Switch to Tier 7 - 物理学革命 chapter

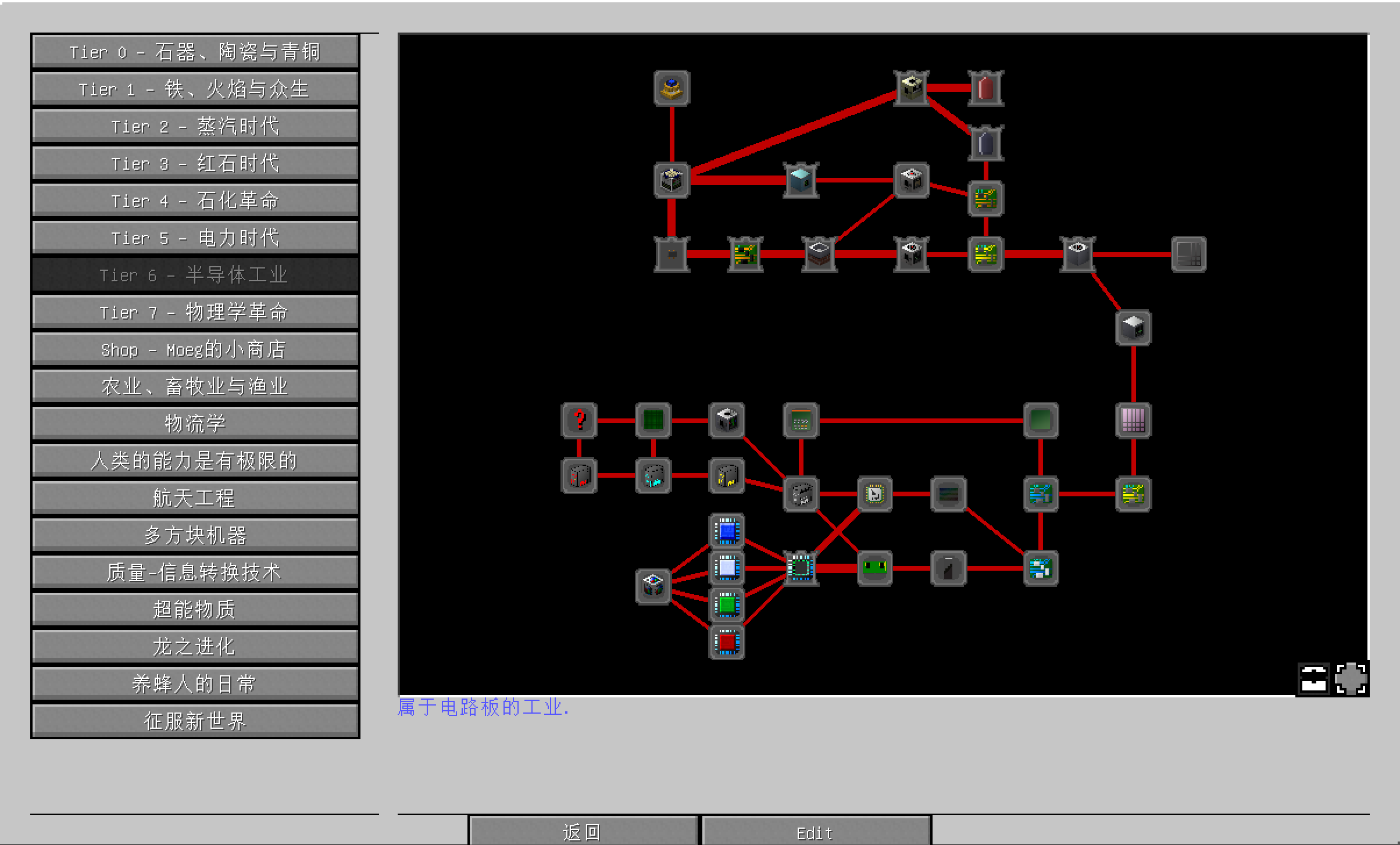point(195,312)
